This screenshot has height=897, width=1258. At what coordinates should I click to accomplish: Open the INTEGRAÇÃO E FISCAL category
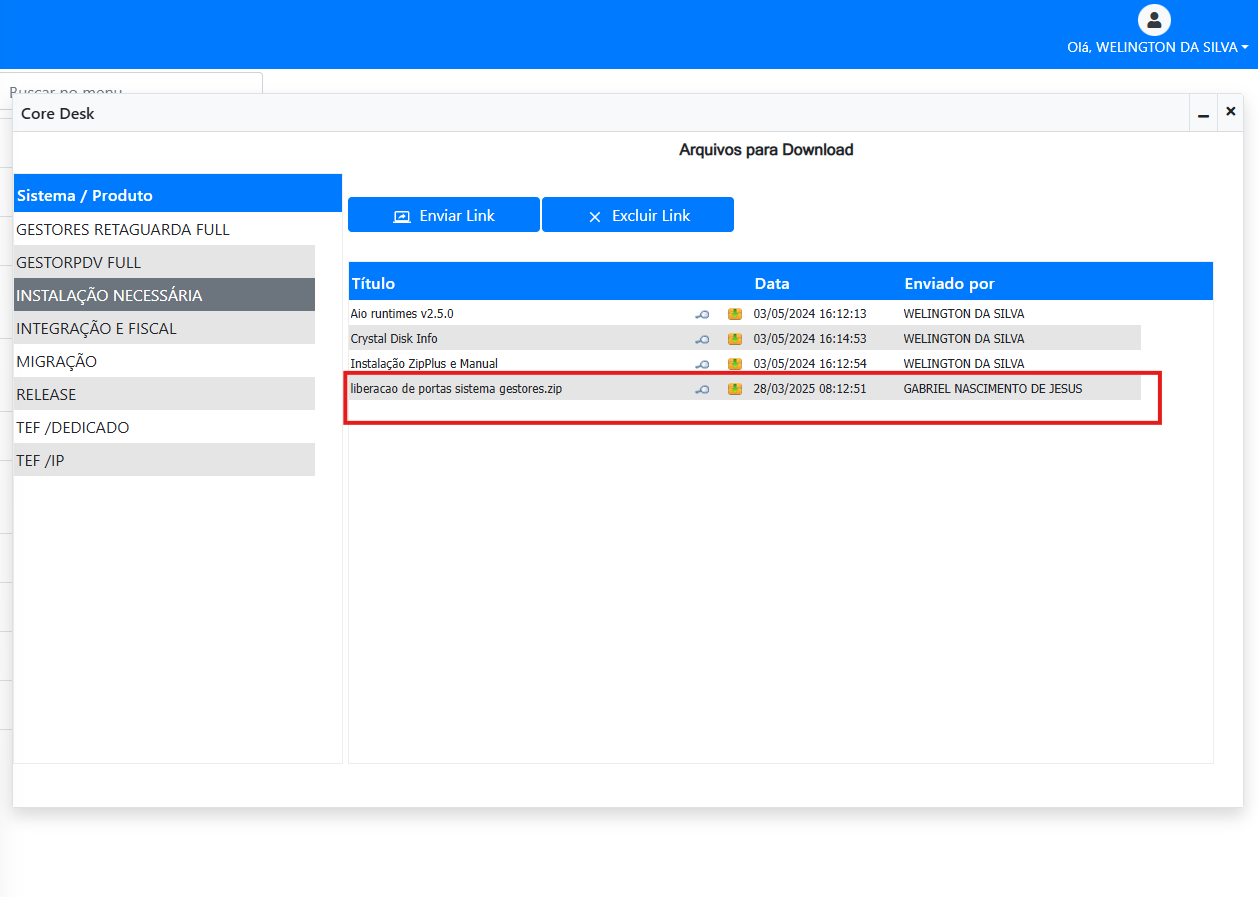point(96,328)
